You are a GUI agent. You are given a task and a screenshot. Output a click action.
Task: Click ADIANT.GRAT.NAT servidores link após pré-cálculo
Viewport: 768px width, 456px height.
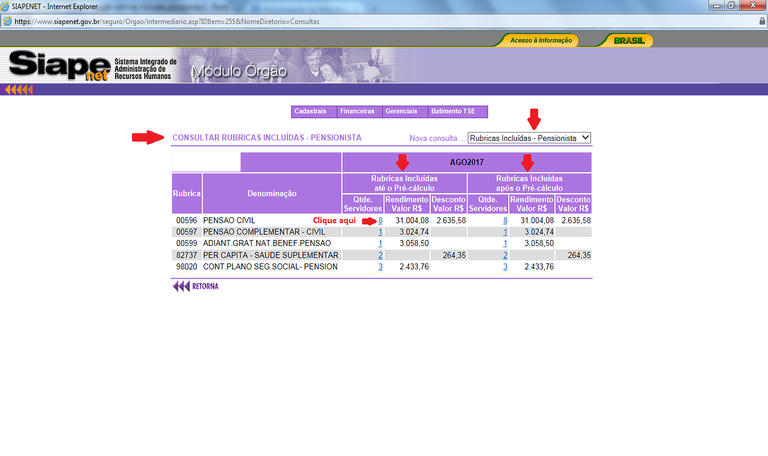click(x=505, y=243)
